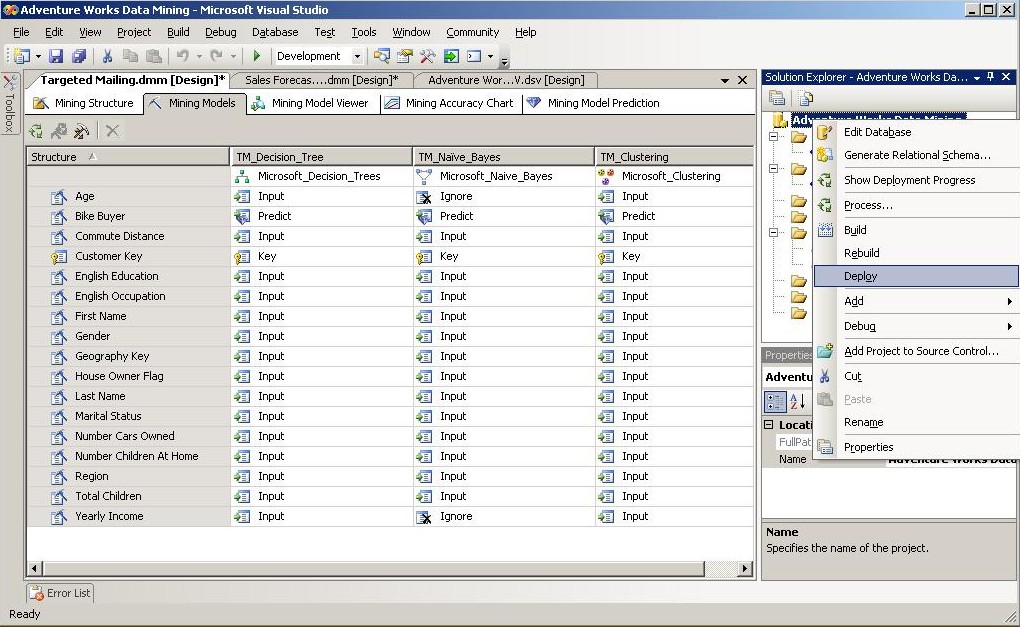This screenshot has height=627, width=1020.
Task: Open the Solution Explorer window position dropdown
Action: [x=977, y=77]
